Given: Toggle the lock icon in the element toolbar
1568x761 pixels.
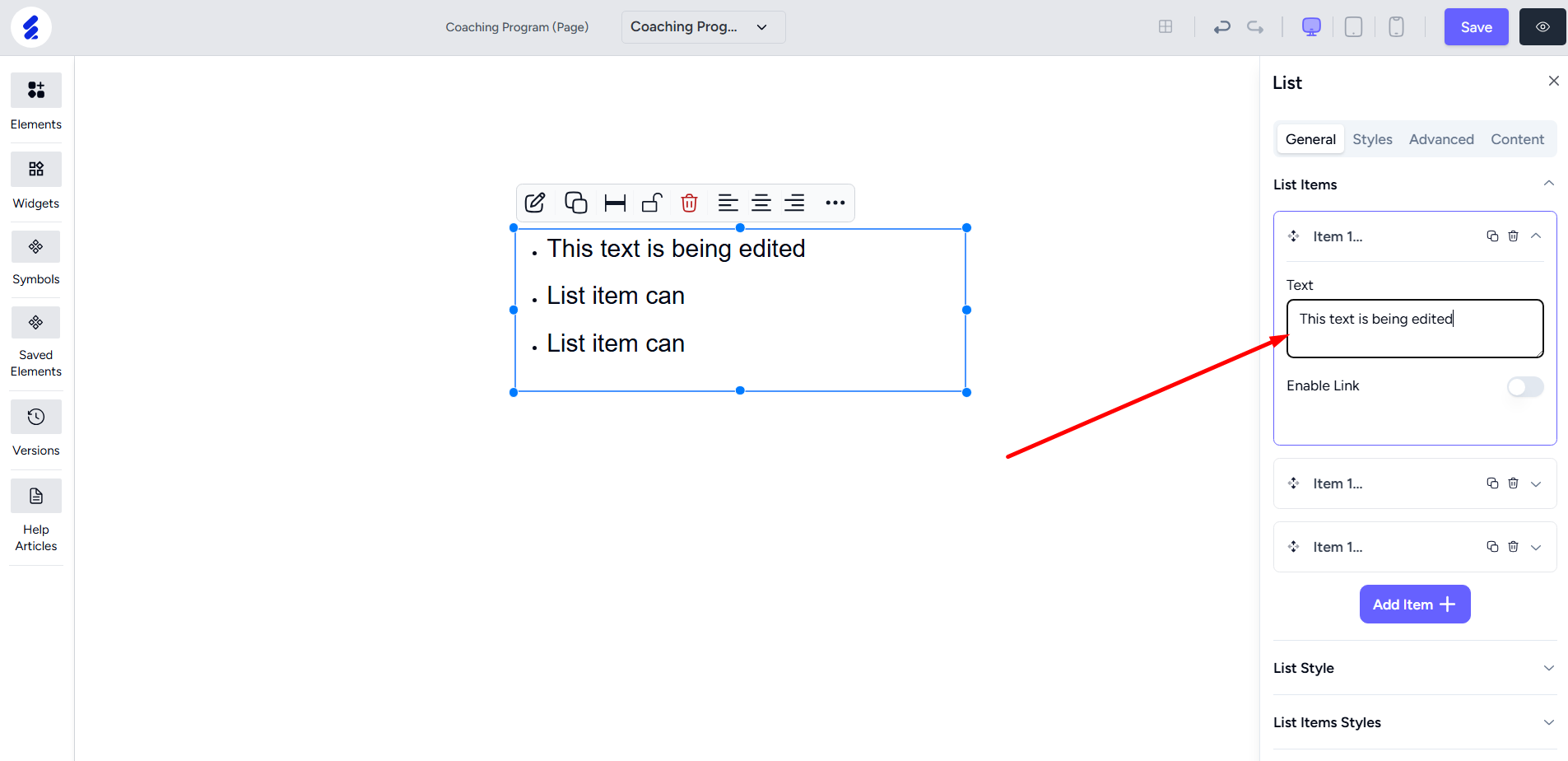Looking at the screenshot, I should click(652, 203).
